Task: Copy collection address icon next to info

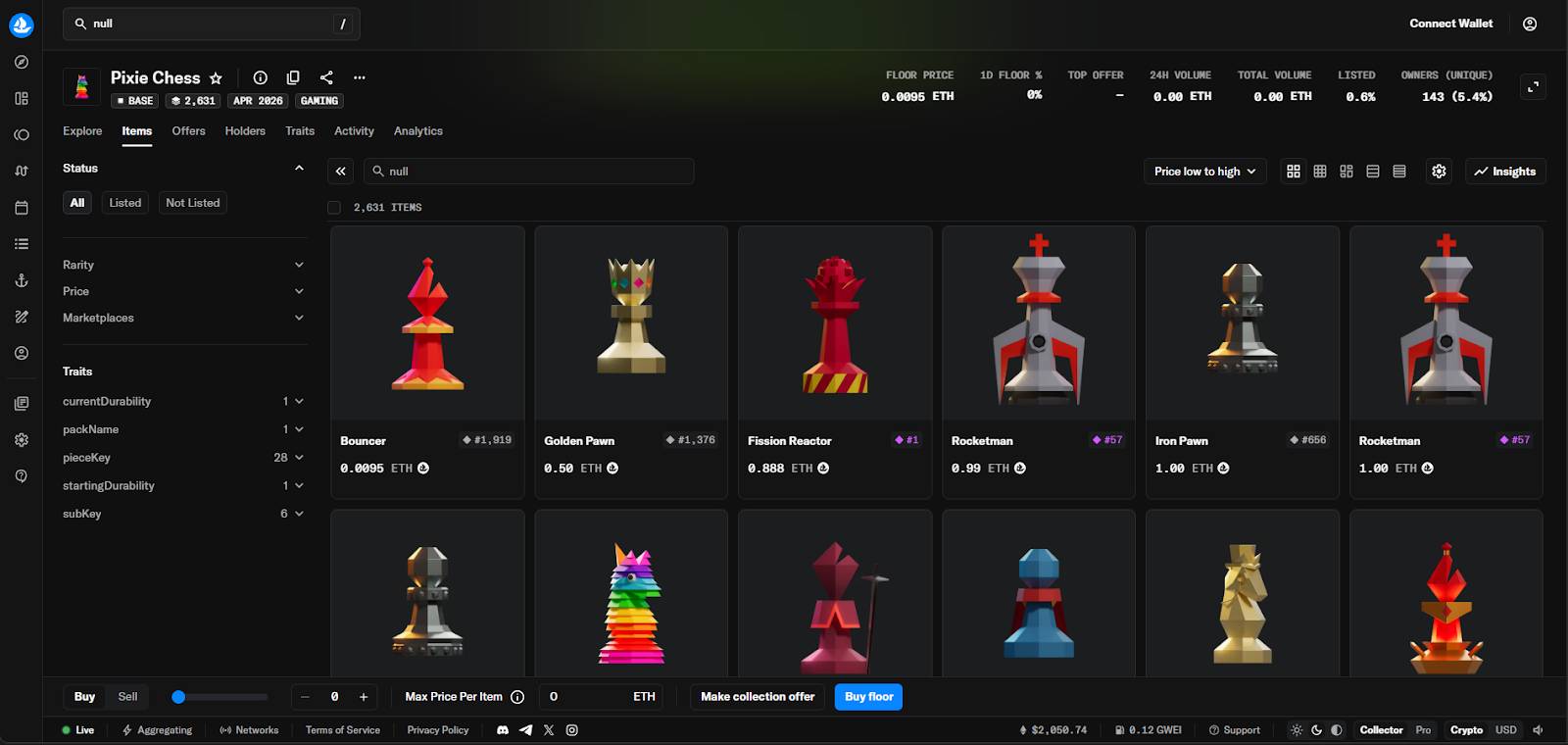Action: [x=293, y=77]
